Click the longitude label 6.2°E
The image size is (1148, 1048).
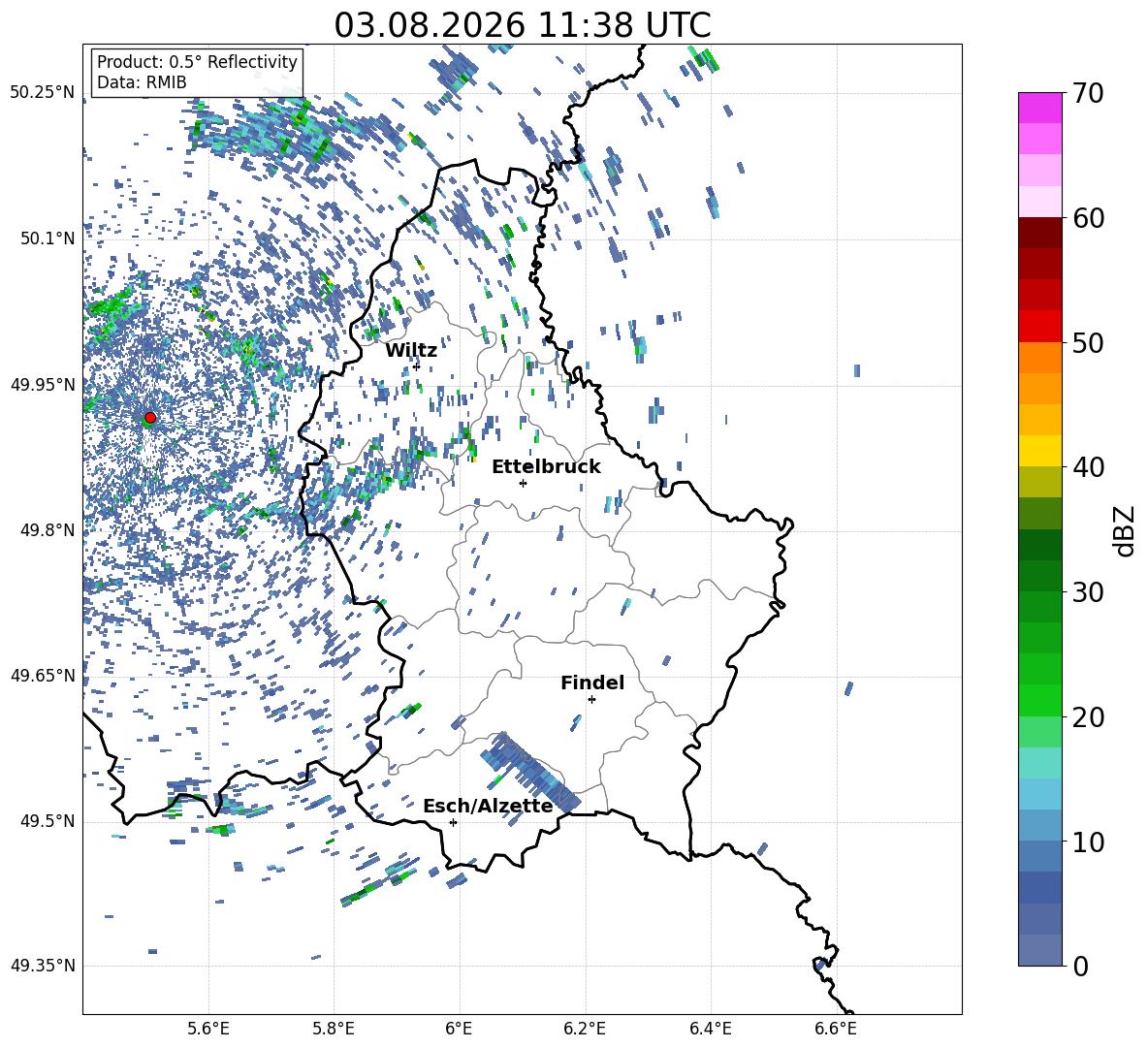point(585,1029)
